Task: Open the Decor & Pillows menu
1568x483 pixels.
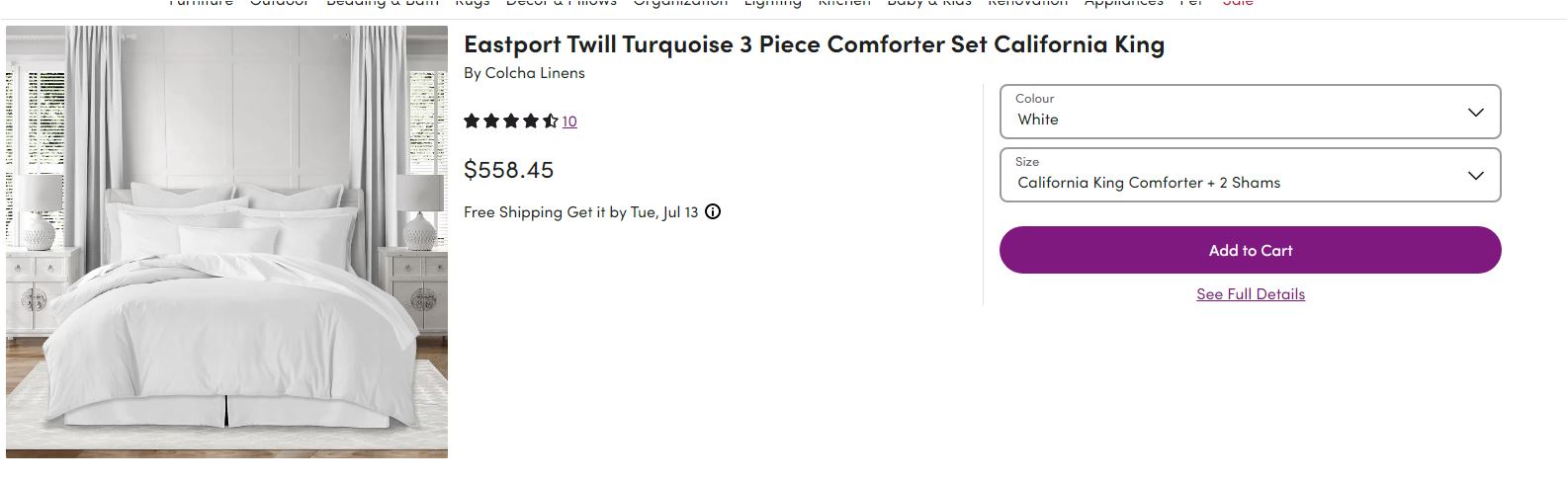Action: [x=561, y=3]
